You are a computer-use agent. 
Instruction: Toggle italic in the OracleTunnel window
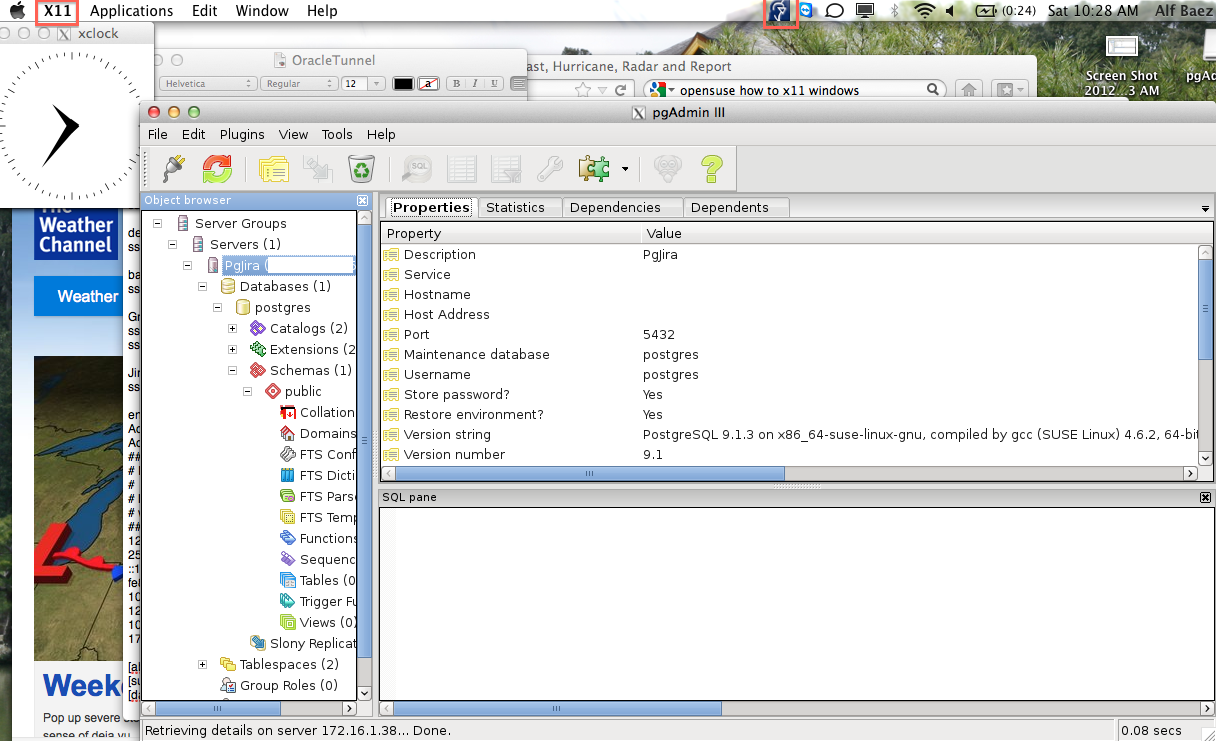point(475,84)
